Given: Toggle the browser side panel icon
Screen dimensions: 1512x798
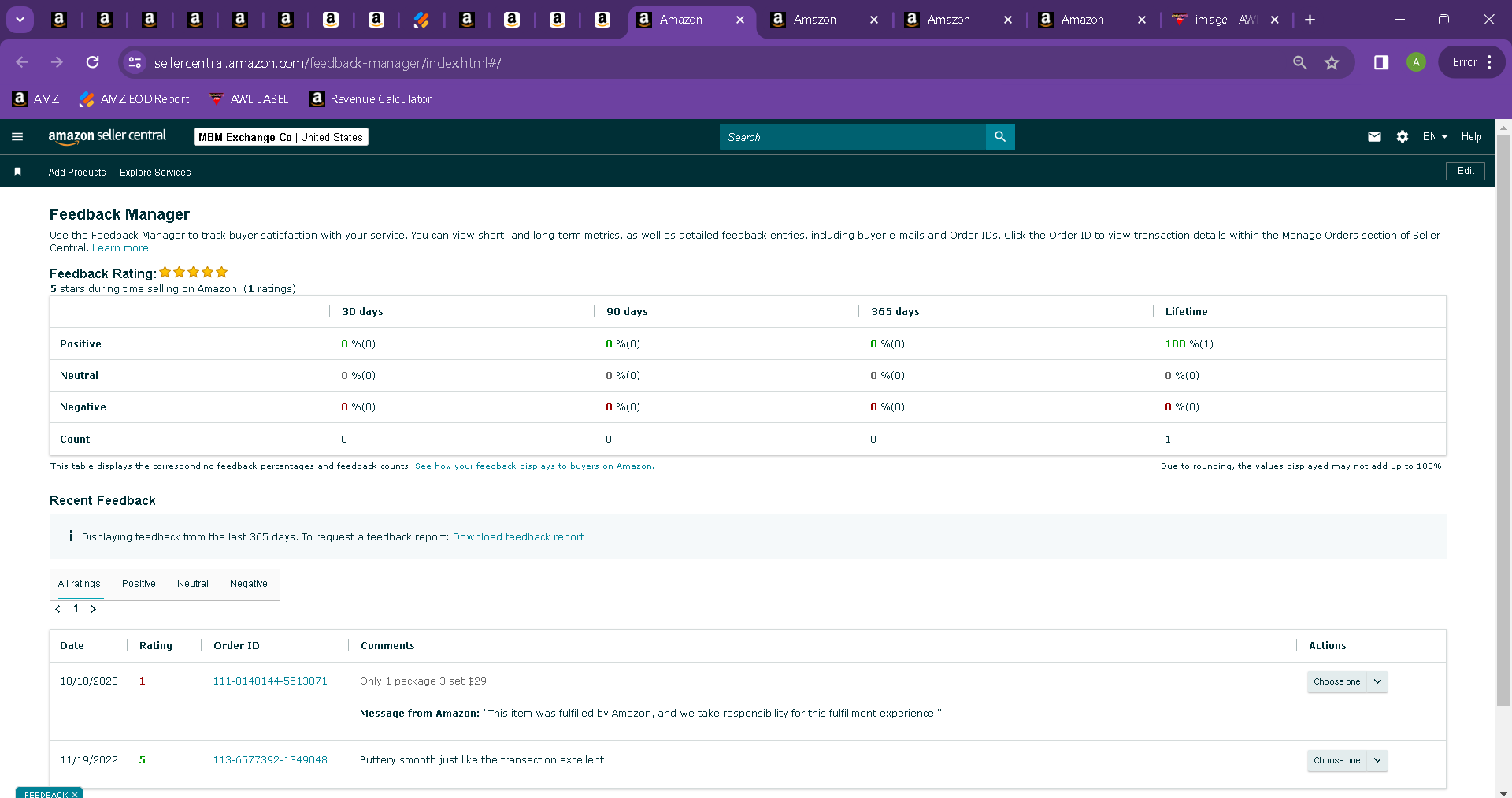Looking at the screenshot, I should [x=1381, y=62].
